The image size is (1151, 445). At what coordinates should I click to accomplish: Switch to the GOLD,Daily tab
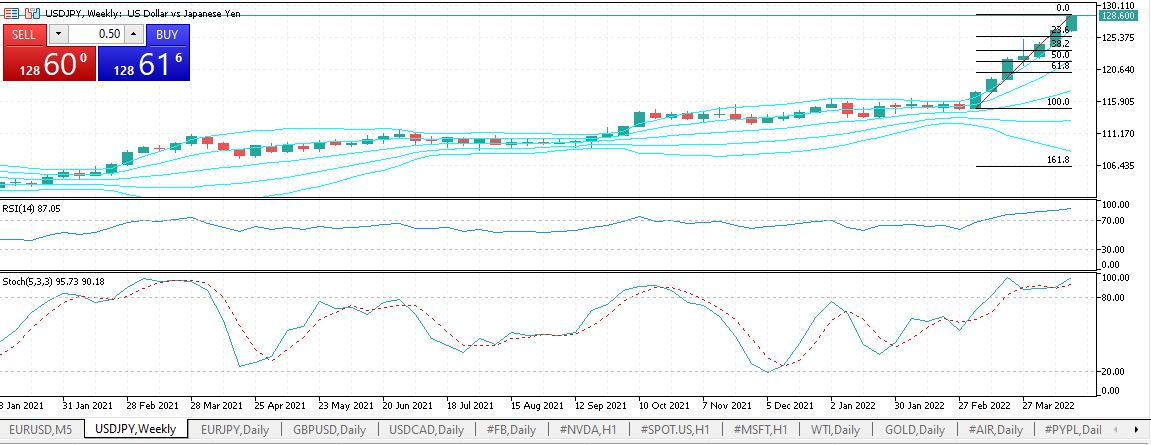click(915, 429)
